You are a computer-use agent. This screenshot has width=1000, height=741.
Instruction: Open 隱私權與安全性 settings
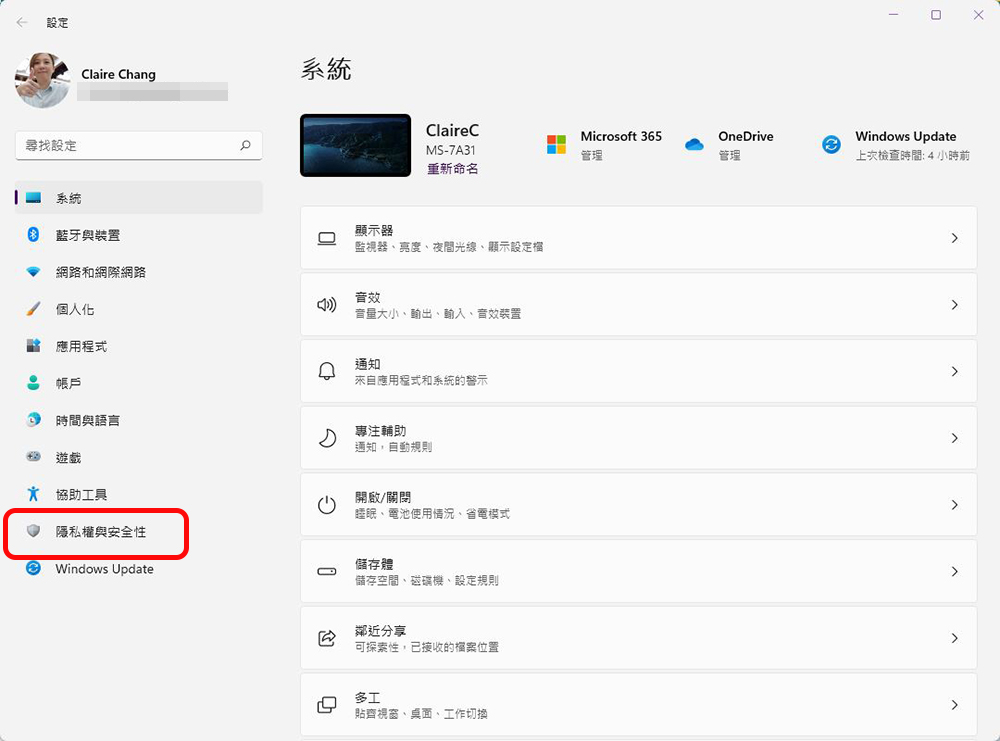point(138,531)
